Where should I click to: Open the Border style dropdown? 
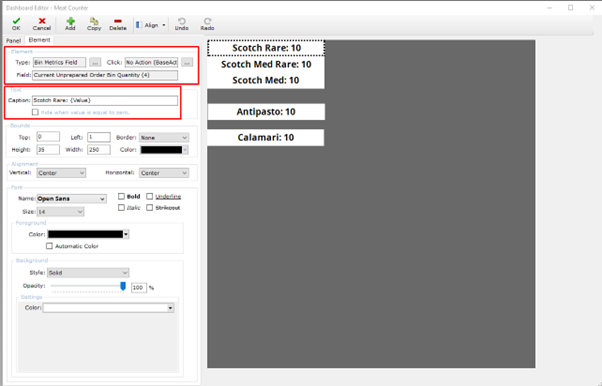click(x=164, y=137)
